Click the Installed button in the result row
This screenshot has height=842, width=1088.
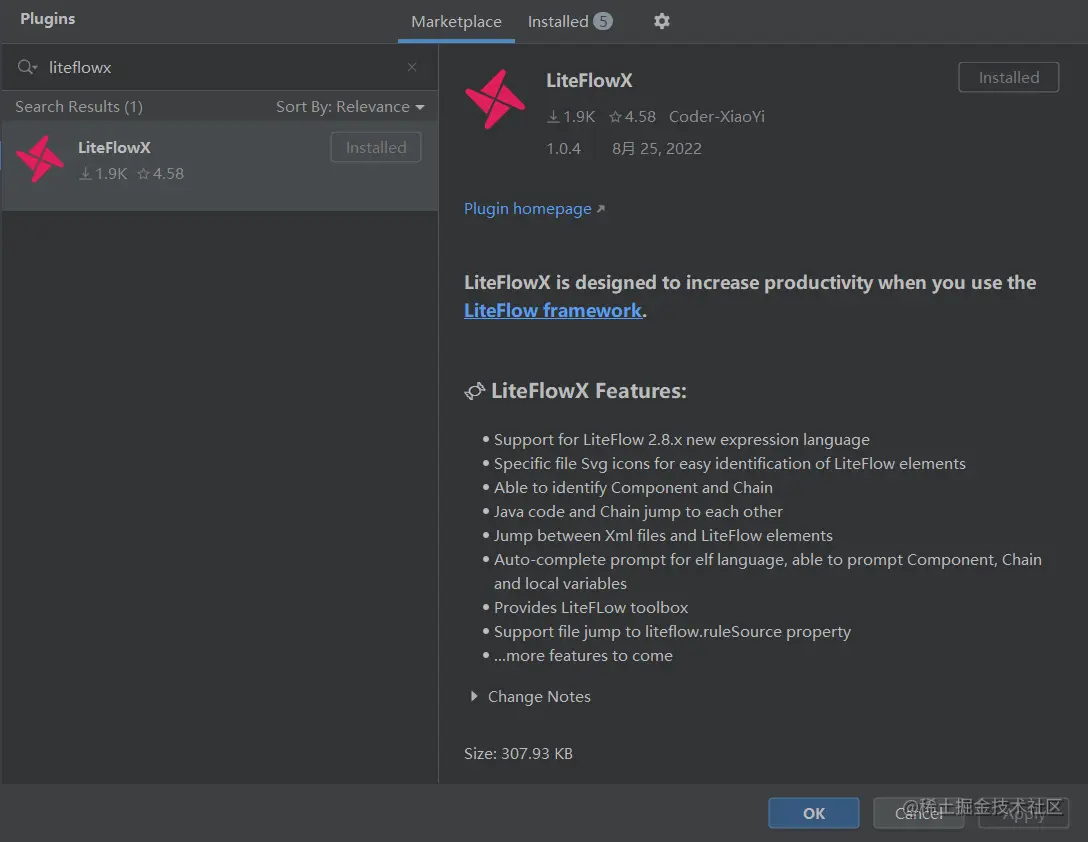375,147
